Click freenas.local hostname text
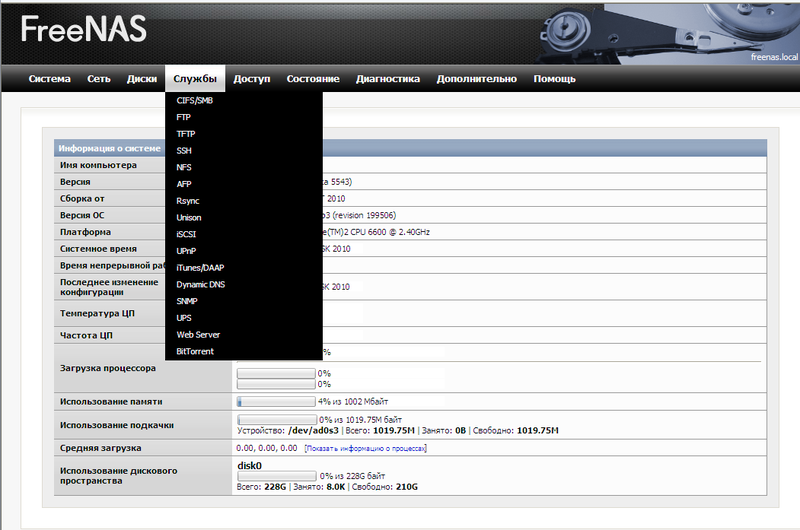Image resolution: width=800 pixels, height=530 pixels. coord(774,57)
